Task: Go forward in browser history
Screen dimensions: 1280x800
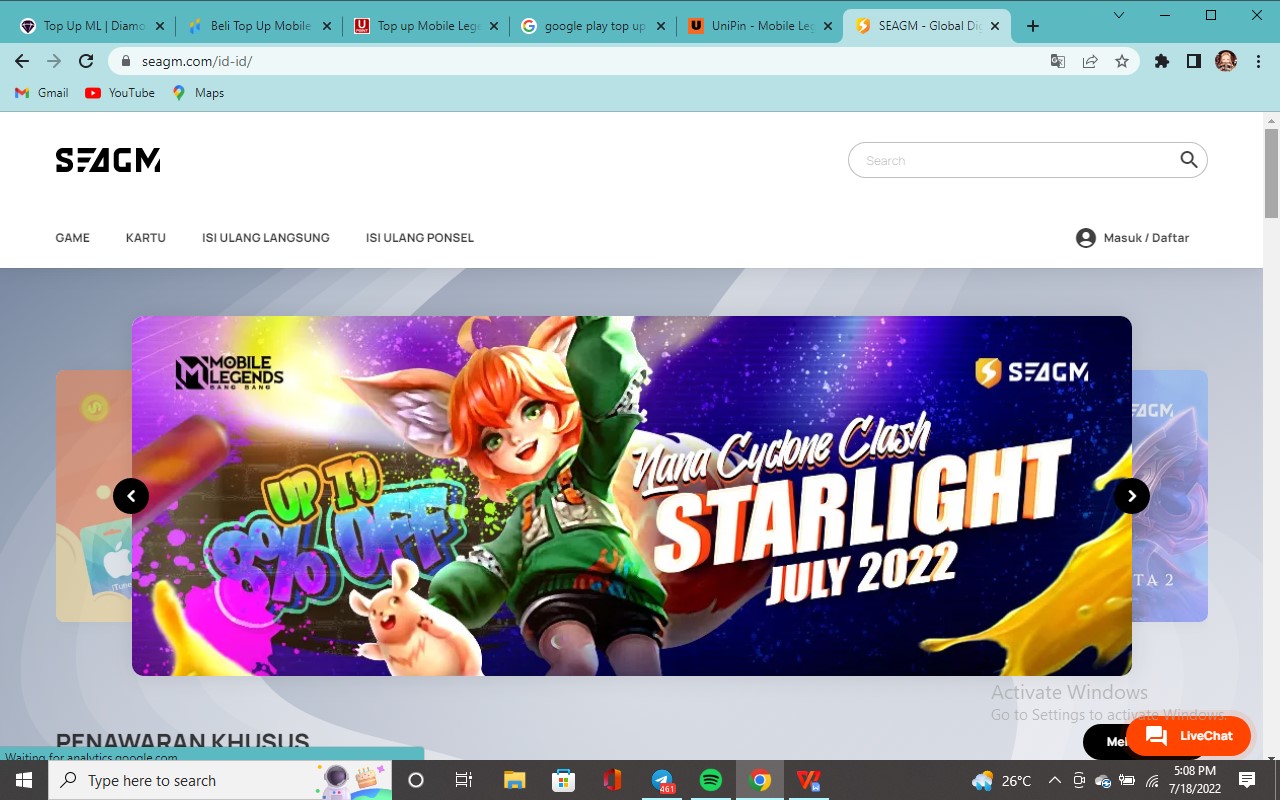Action: [x=54, y=61]
